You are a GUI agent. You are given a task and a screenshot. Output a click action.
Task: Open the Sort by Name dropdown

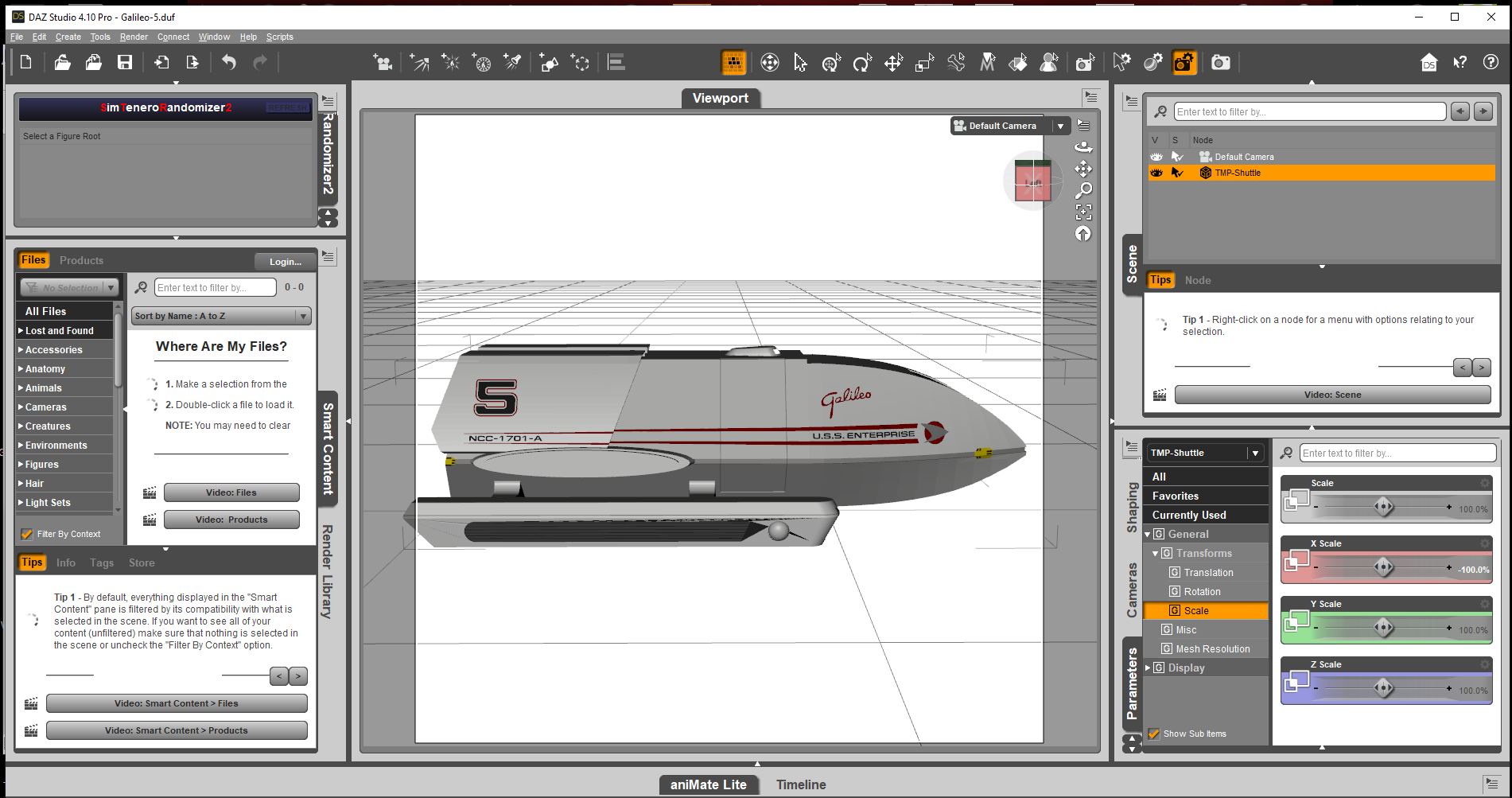coord(221,316)
